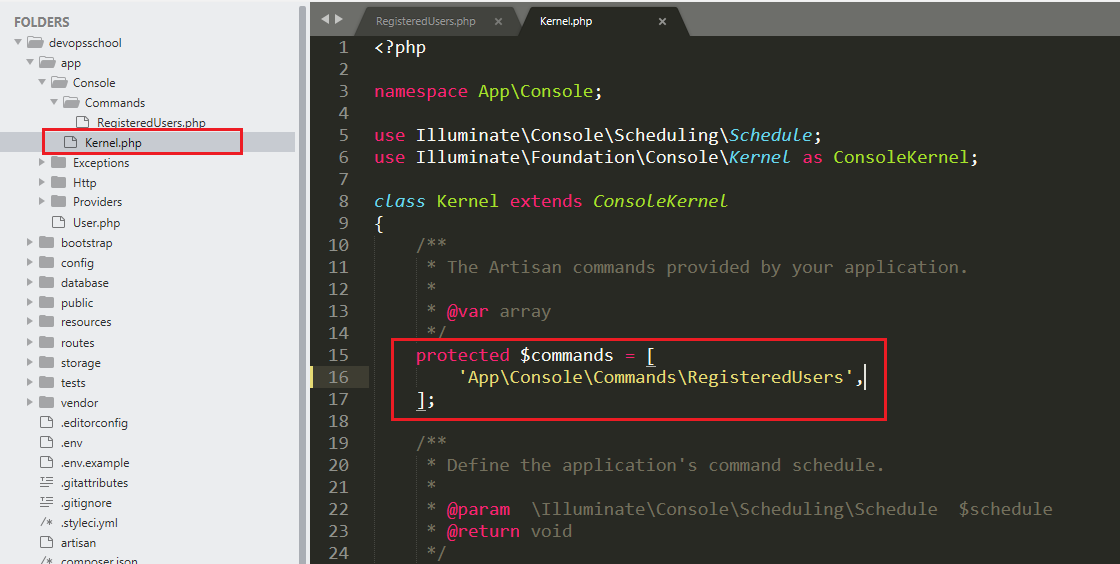Close the Kernel.php tab
This screenshot has width=1120, height=564.
click(x=662, y=21)
